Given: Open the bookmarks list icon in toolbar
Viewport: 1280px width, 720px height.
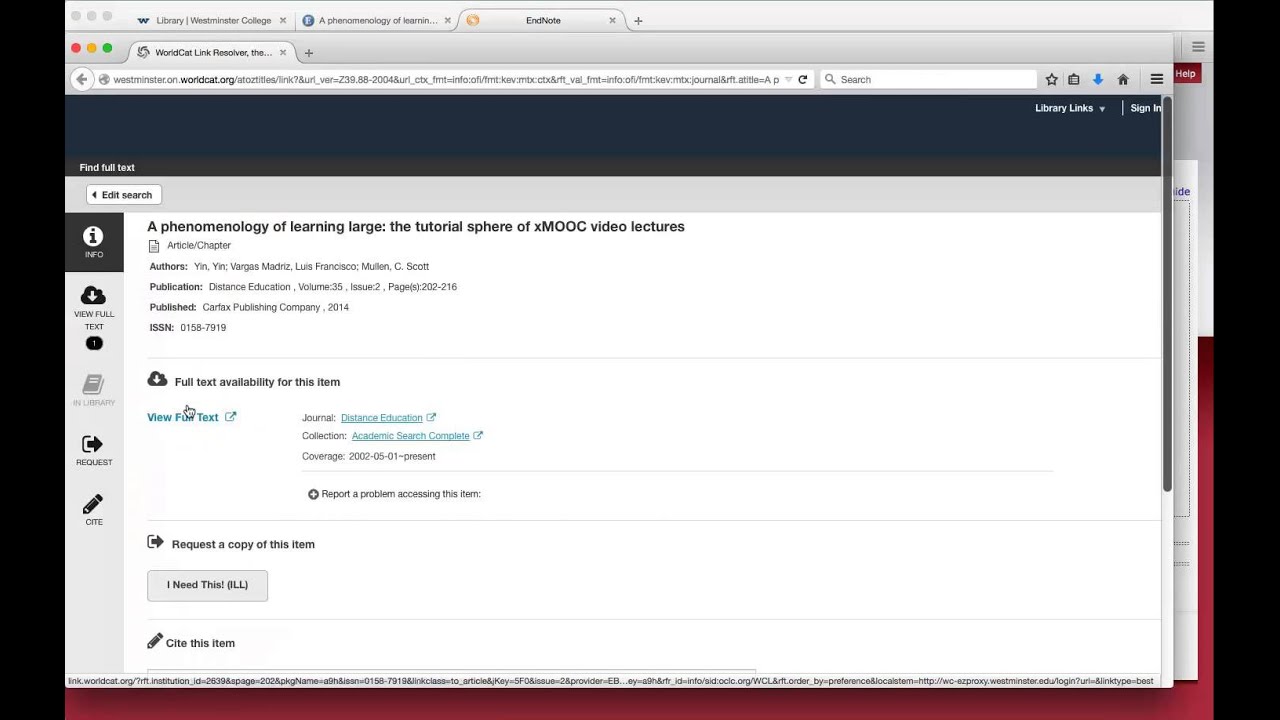Looking at the screenshot, I should tap(1074, 79).
